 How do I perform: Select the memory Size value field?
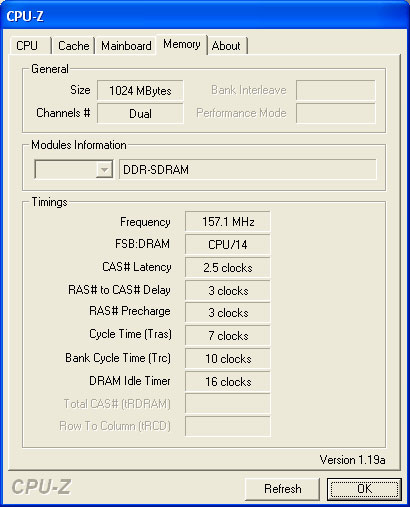click(140, 90)
